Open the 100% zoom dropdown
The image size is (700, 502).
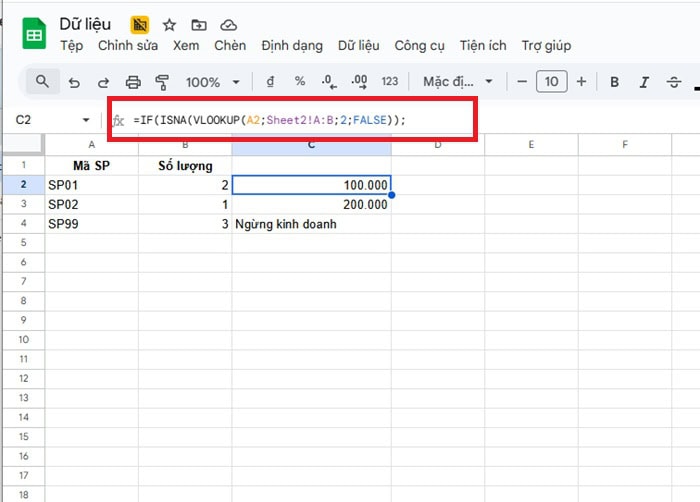coord(213,82)
